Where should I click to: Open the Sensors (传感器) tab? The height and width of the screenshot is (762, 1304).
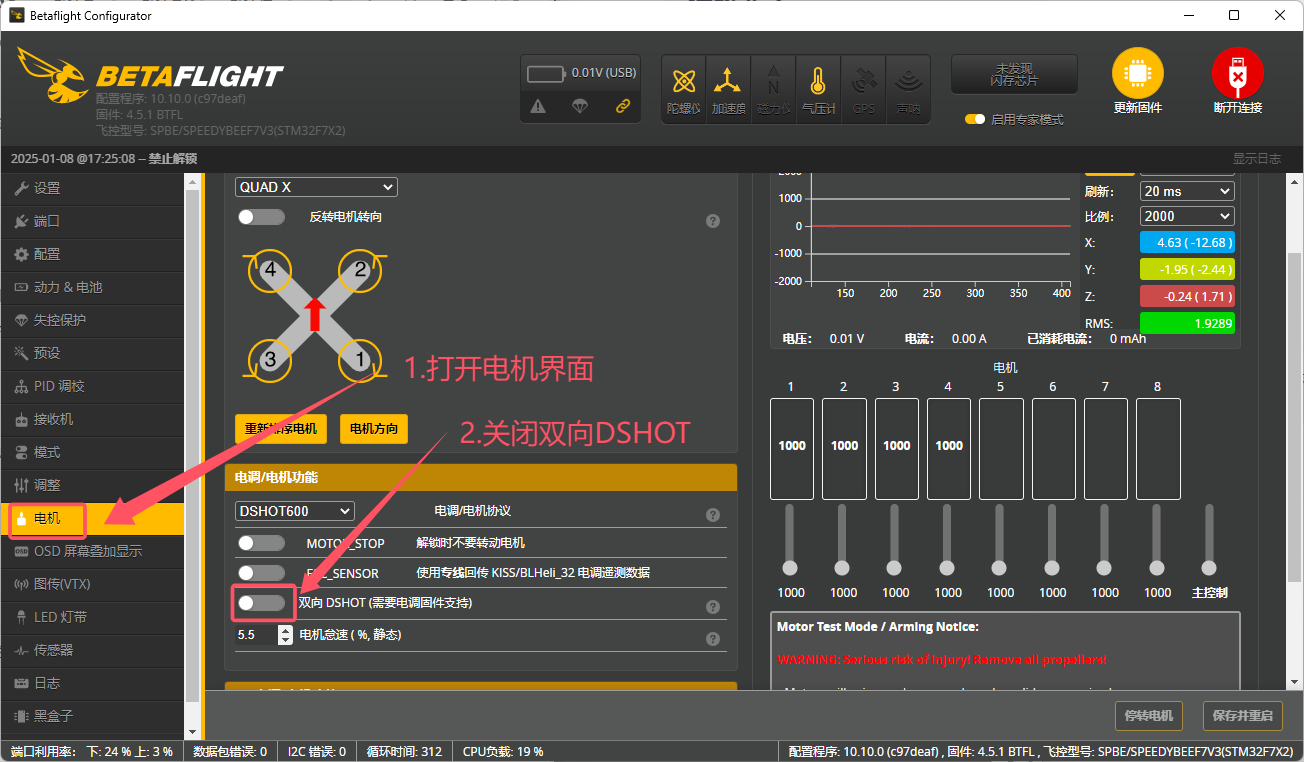point(92,650)
